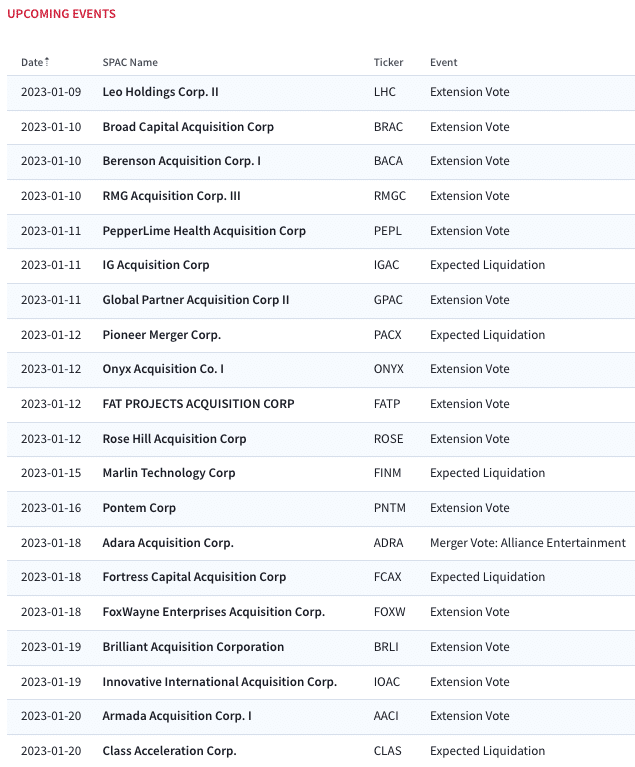Screen dimensions: 635x767
Task: Select FAT PROJECTS ACQUISITION CORP
Action: pos(198,404)
